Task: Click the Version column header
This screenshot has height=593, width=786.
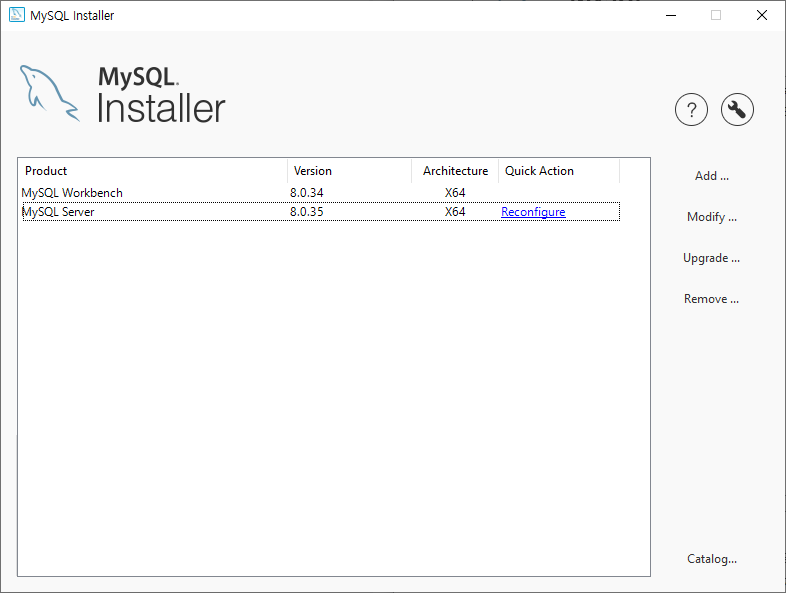Action: pos(349,171)
